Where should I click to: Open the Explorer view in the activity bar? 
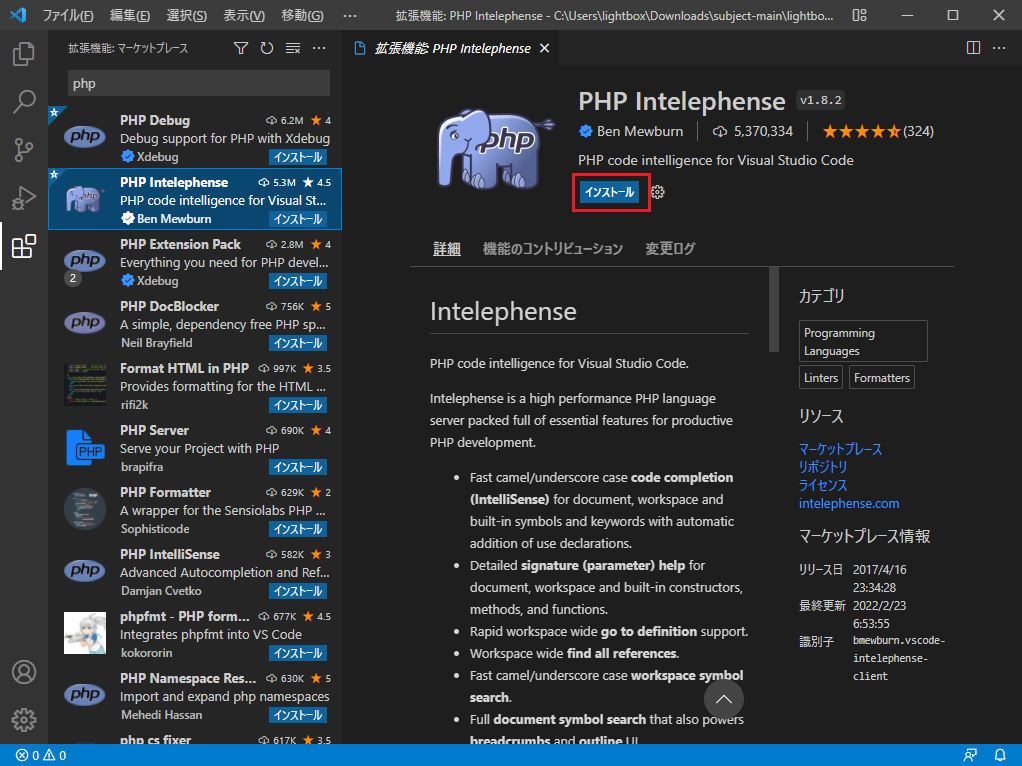(24, 54)
